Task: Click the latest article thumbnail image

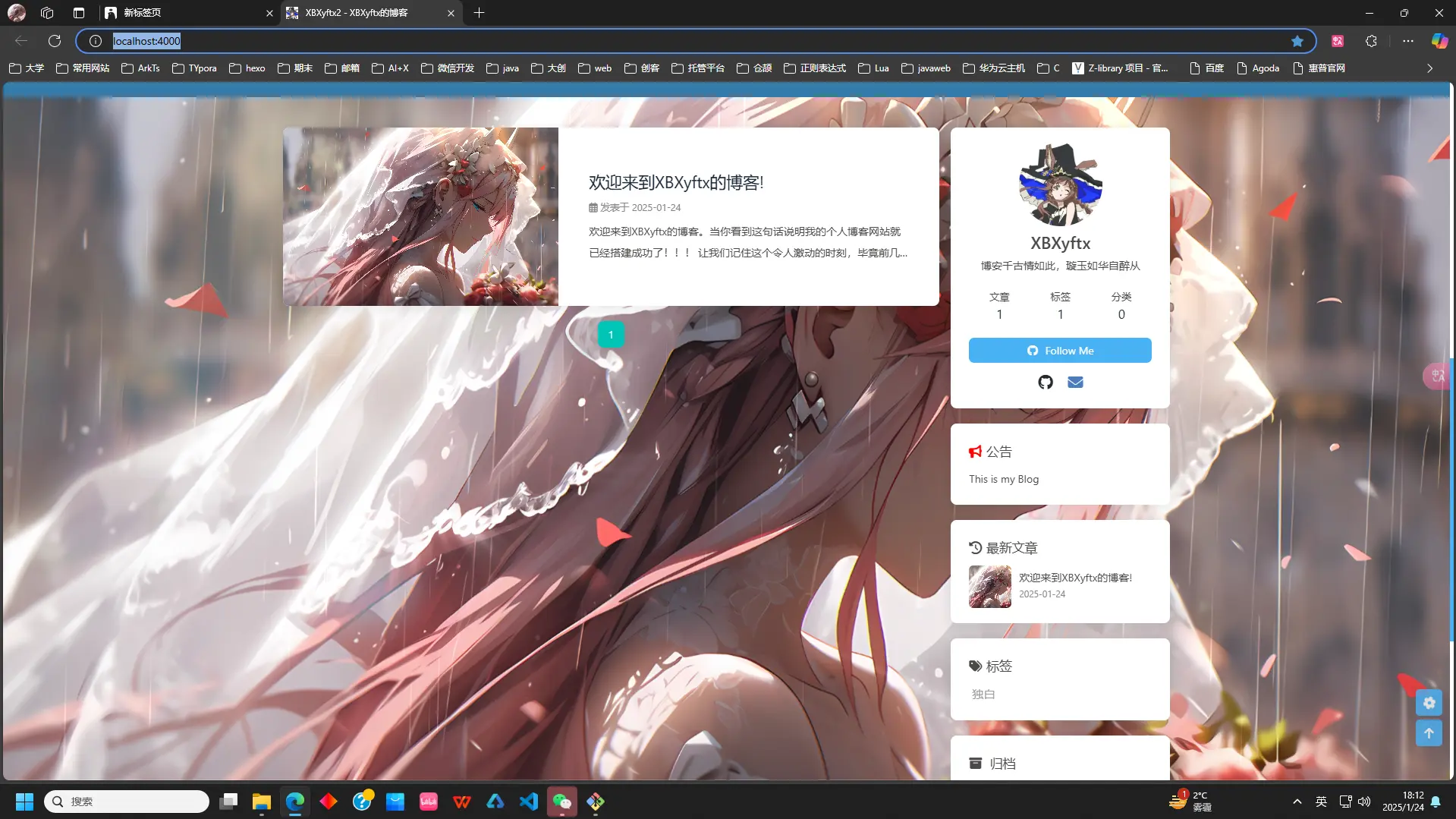Action: (990, 586)
